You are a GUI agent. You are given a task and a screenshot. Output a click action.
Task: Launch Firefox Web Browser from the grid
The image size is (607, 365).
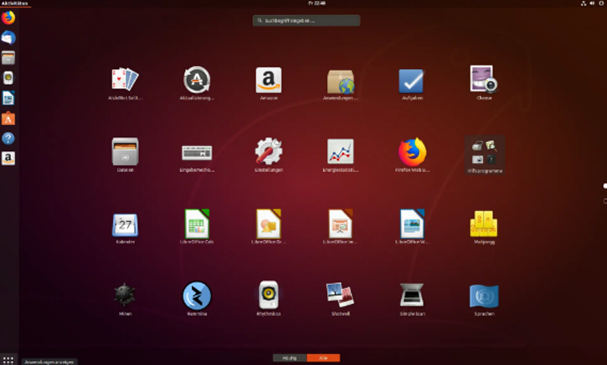pyautogui.click(x=412, y=155)
